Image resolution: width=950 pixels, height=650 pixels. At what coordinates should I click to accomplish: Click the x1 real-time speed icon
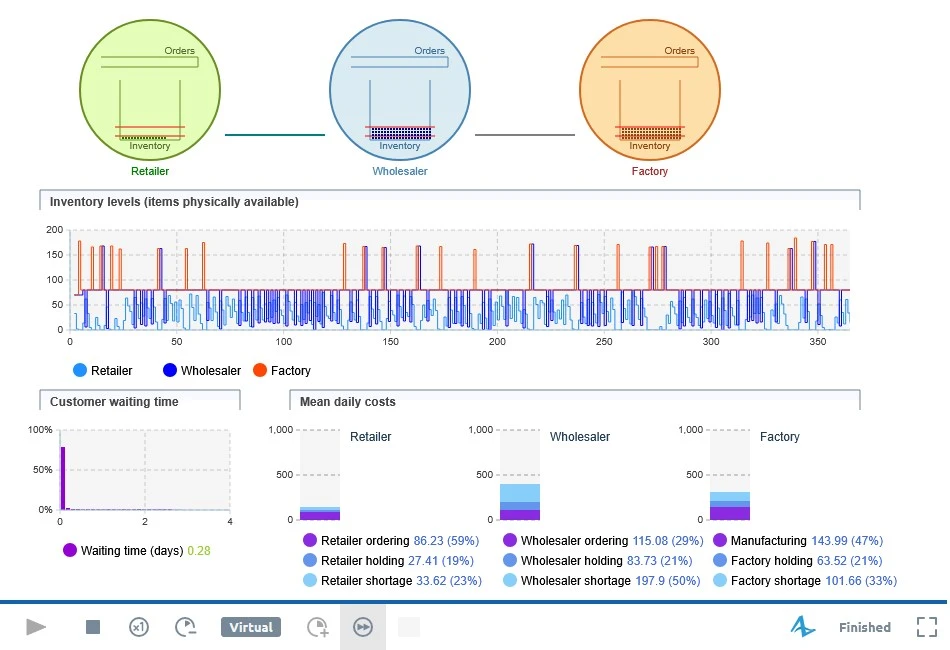pyautogui.click(x=139, y=627)
